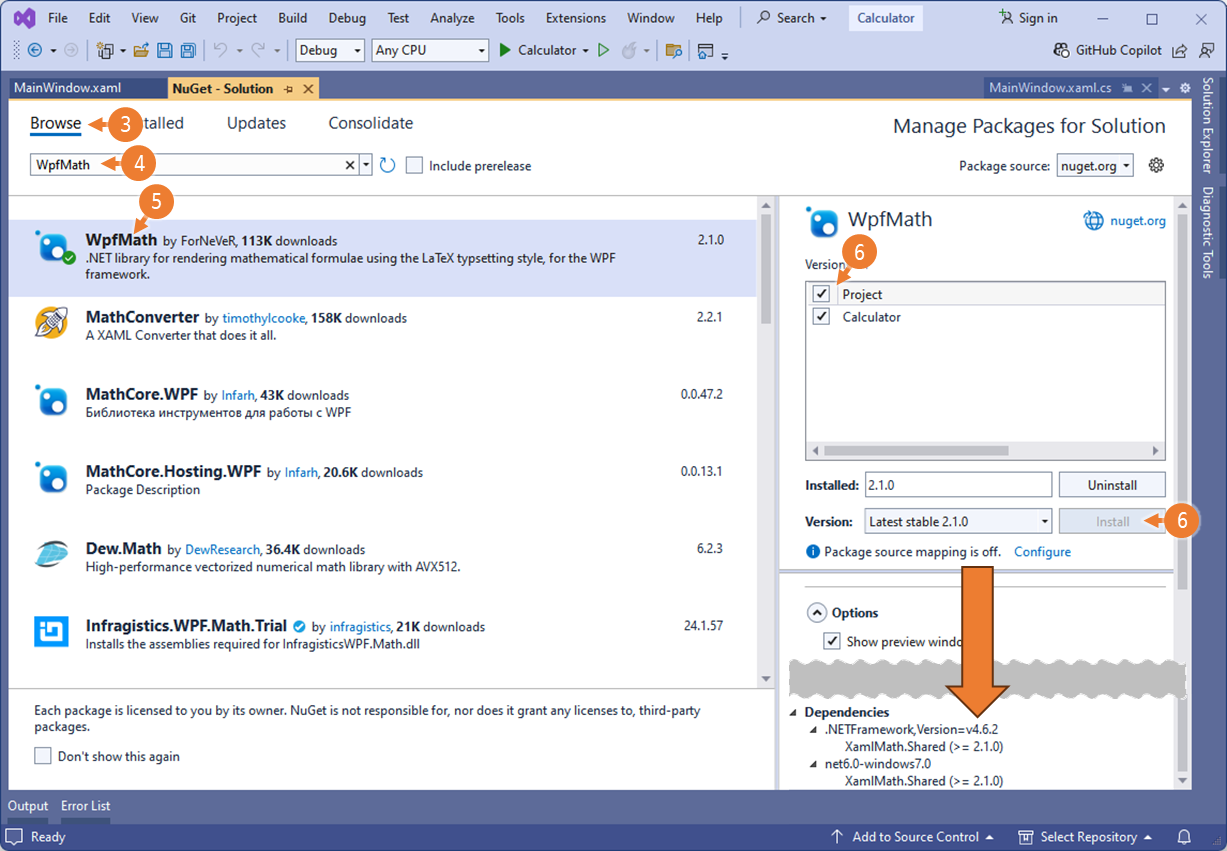The image size is (1227, 851).
Task: Switch to the Consolidate tab
Action: click(371, 123)
